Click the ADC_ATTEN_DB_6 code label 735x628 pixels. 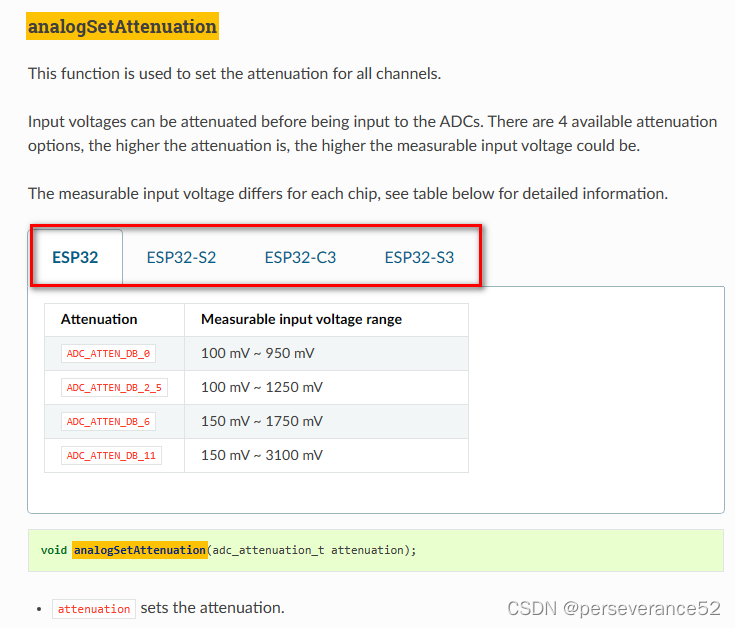click(x=108, y=421)
